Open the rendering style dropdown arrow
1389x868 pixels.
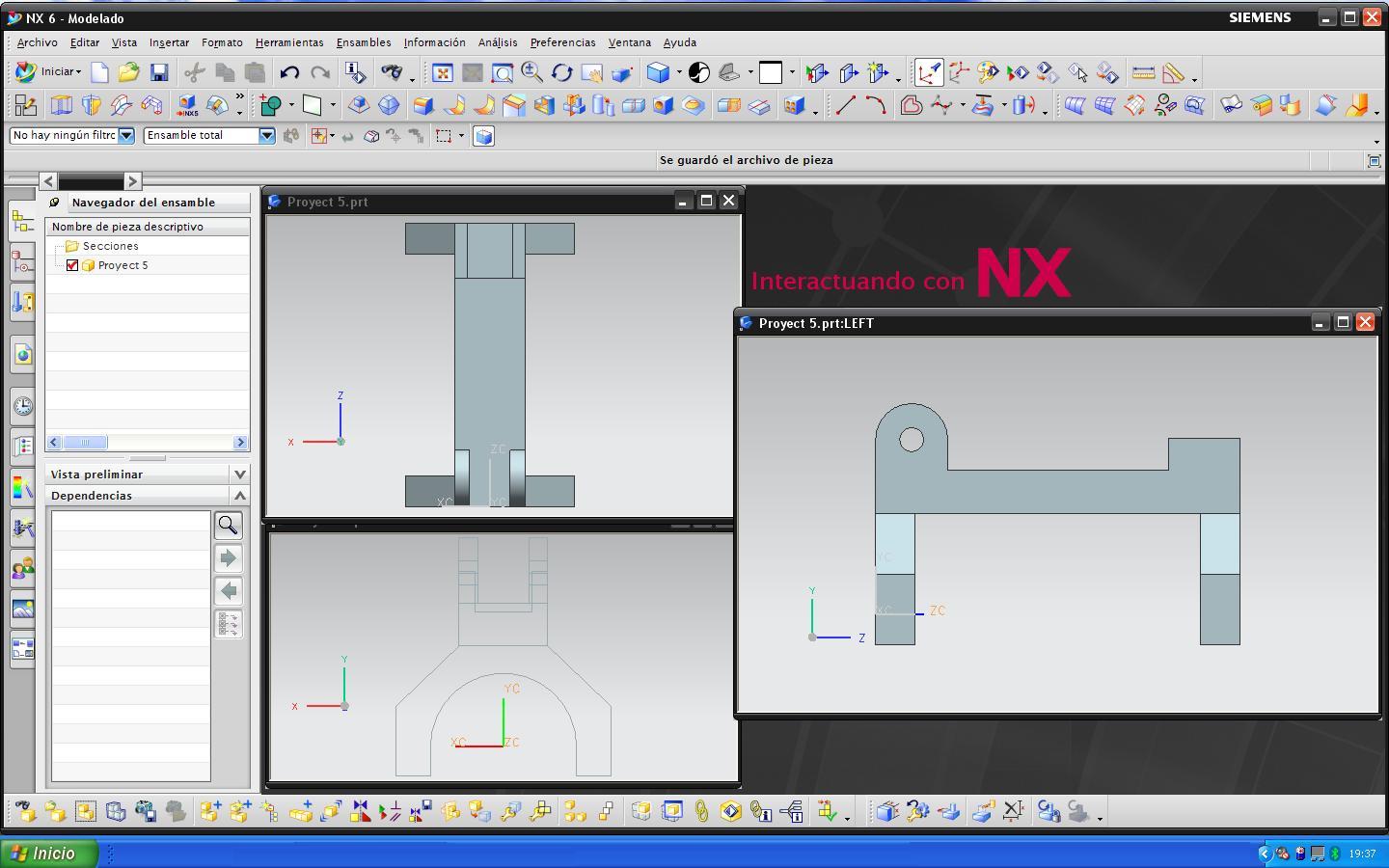[679, 72]
